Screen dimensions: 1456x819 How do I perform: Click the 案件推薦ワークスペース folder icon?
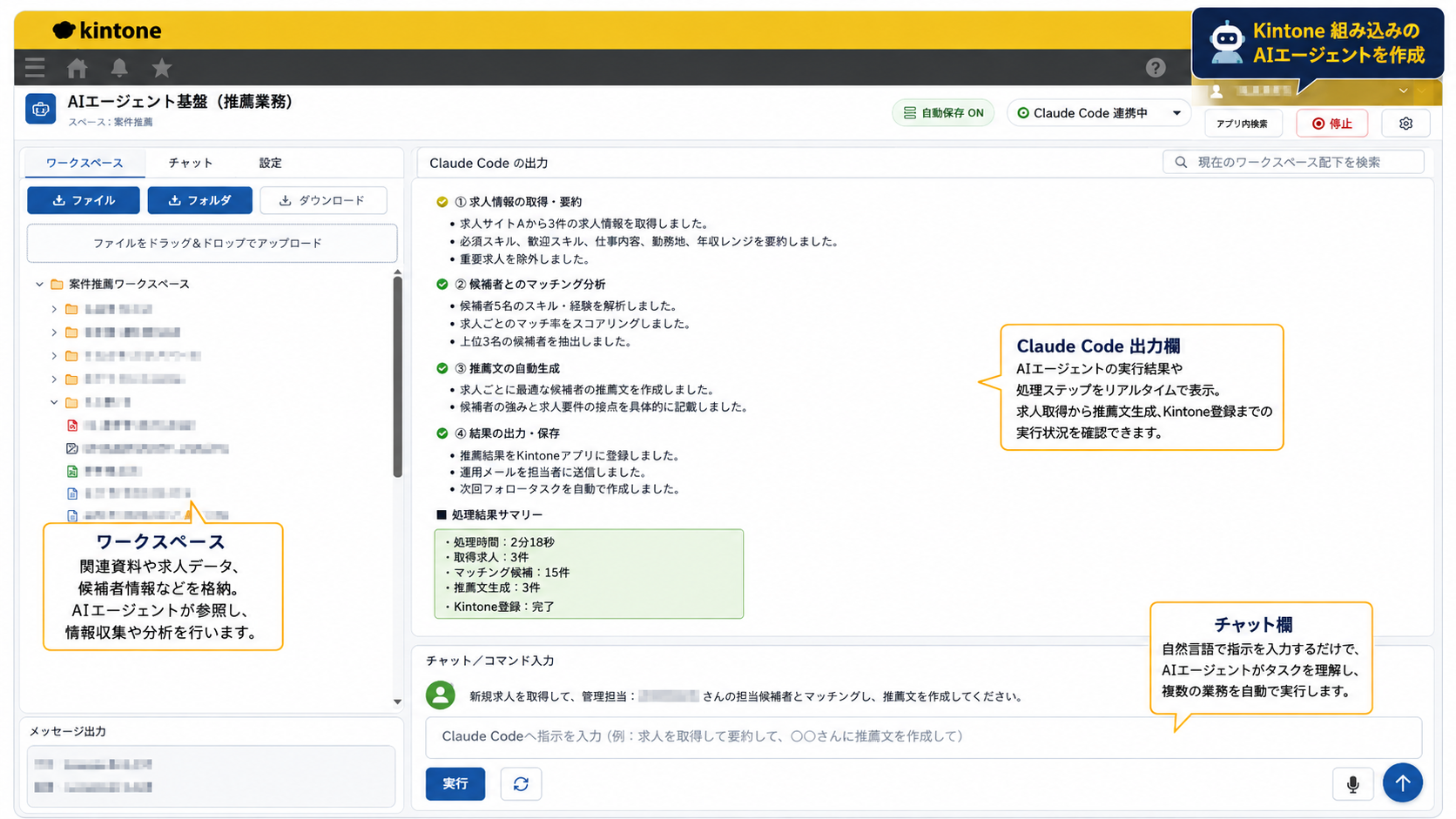coord(57,284)
